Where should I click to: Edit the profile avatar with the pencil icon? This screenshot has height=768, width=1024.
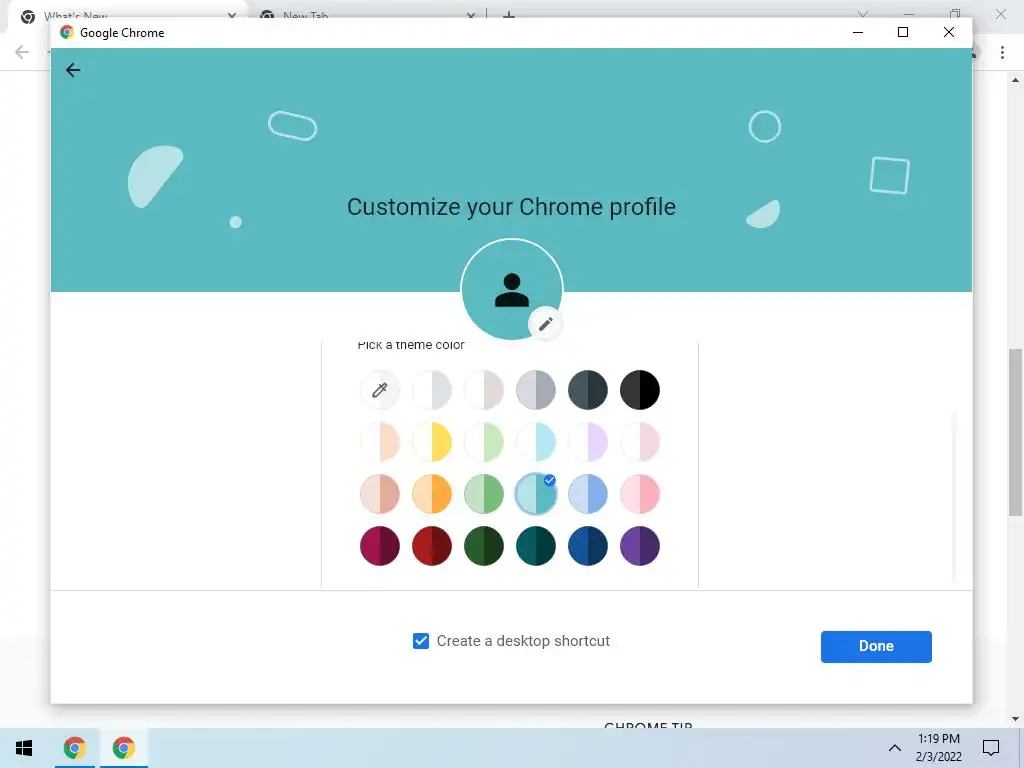point(545,323)
